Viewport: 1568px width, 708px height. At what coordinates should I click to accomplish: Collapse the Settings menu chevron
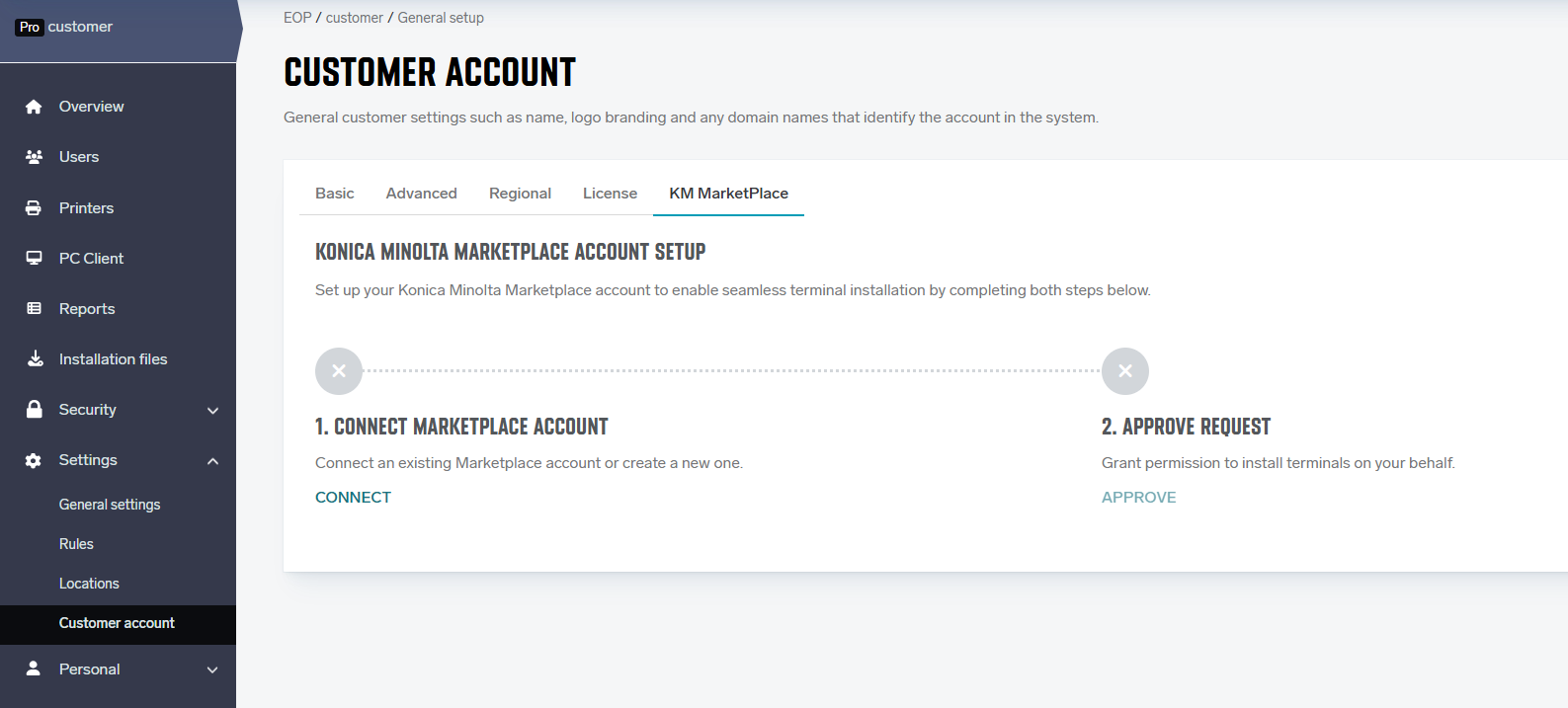(212, 461)
